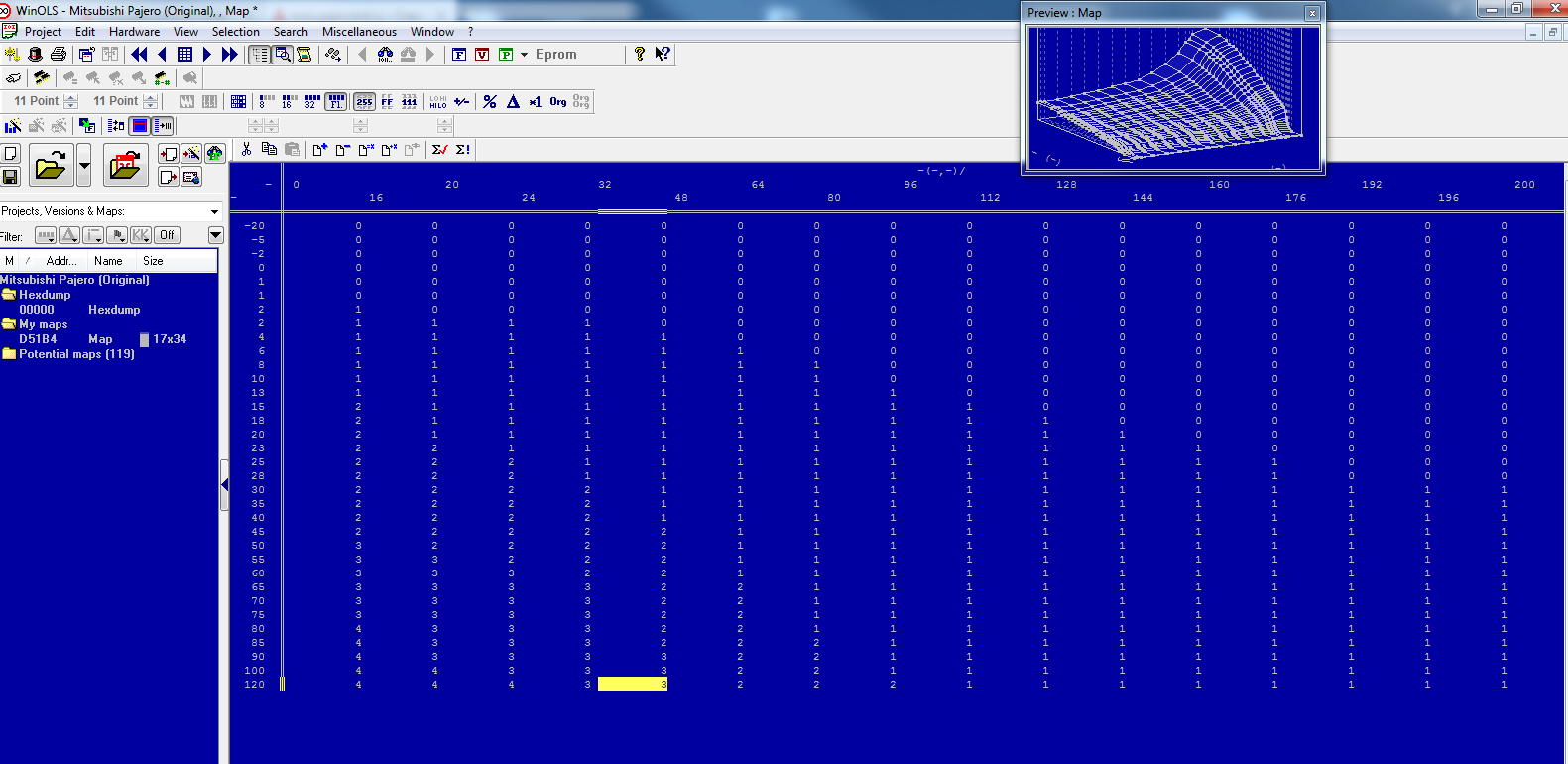Click the percent display icon
This screenshot has height=764, width=1568.
tap(490, 101)
